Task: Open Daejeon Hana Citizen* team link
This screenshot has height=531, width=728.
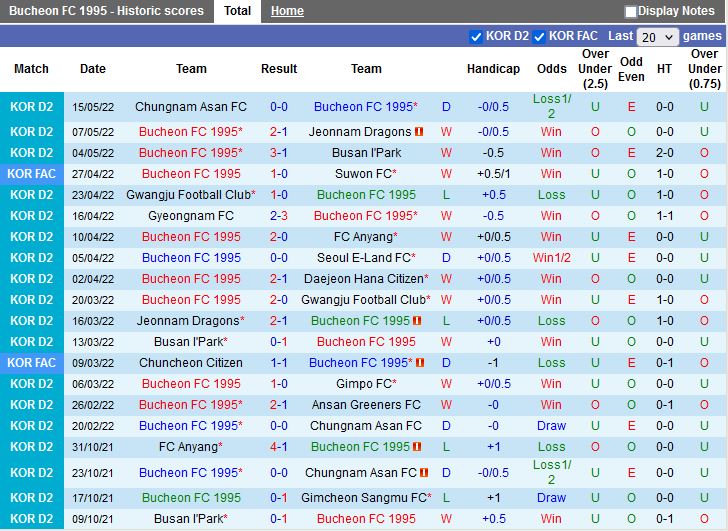Action: [366, 278]
